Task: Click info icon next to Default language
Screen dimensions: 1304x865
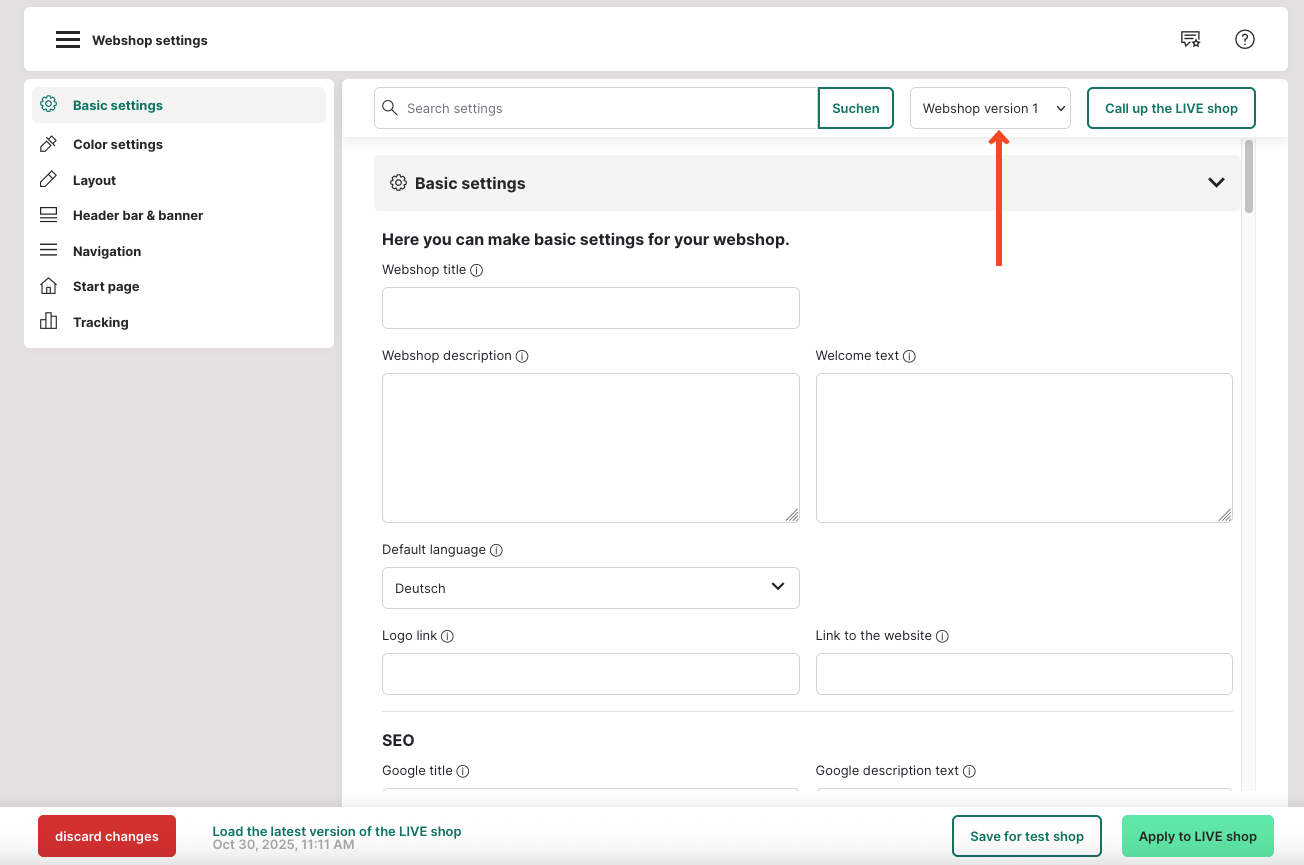Action: pos(496,550)
